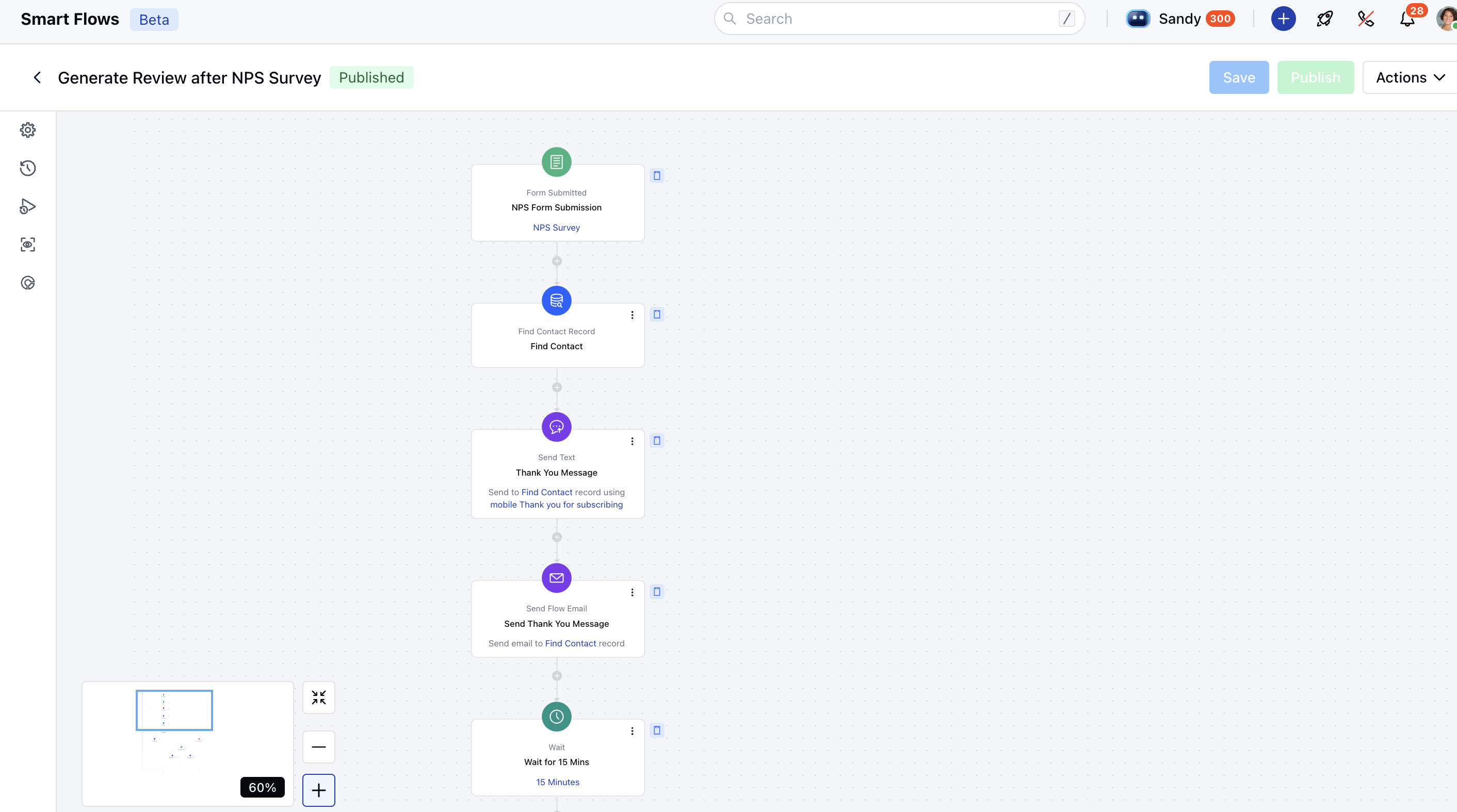Open three-dot menu on Wait node
This screenshot has width=1457, height=812.
tap(633, 731)
